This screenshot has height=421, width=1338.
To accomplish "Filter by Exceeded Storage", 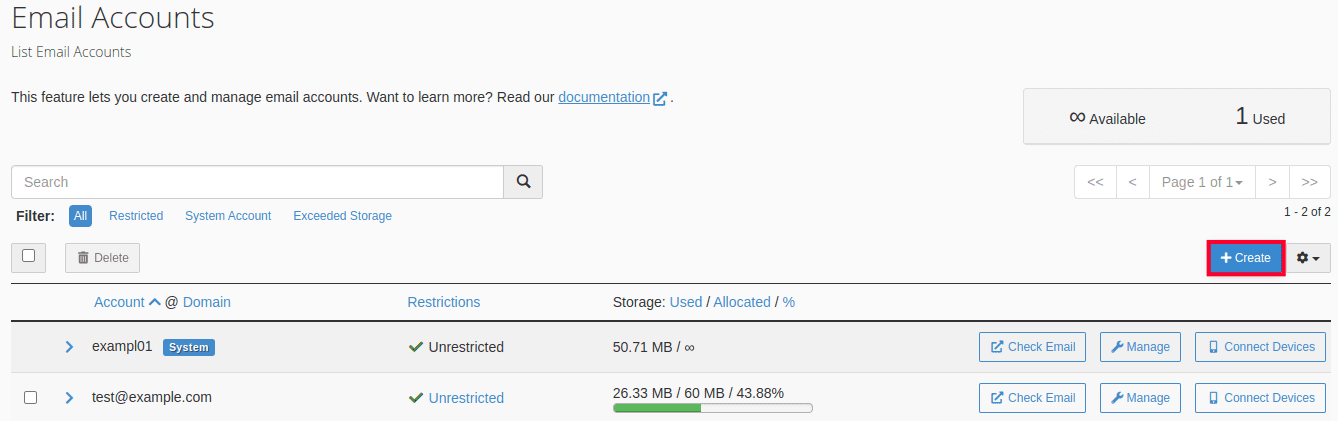I will [342, 216].
